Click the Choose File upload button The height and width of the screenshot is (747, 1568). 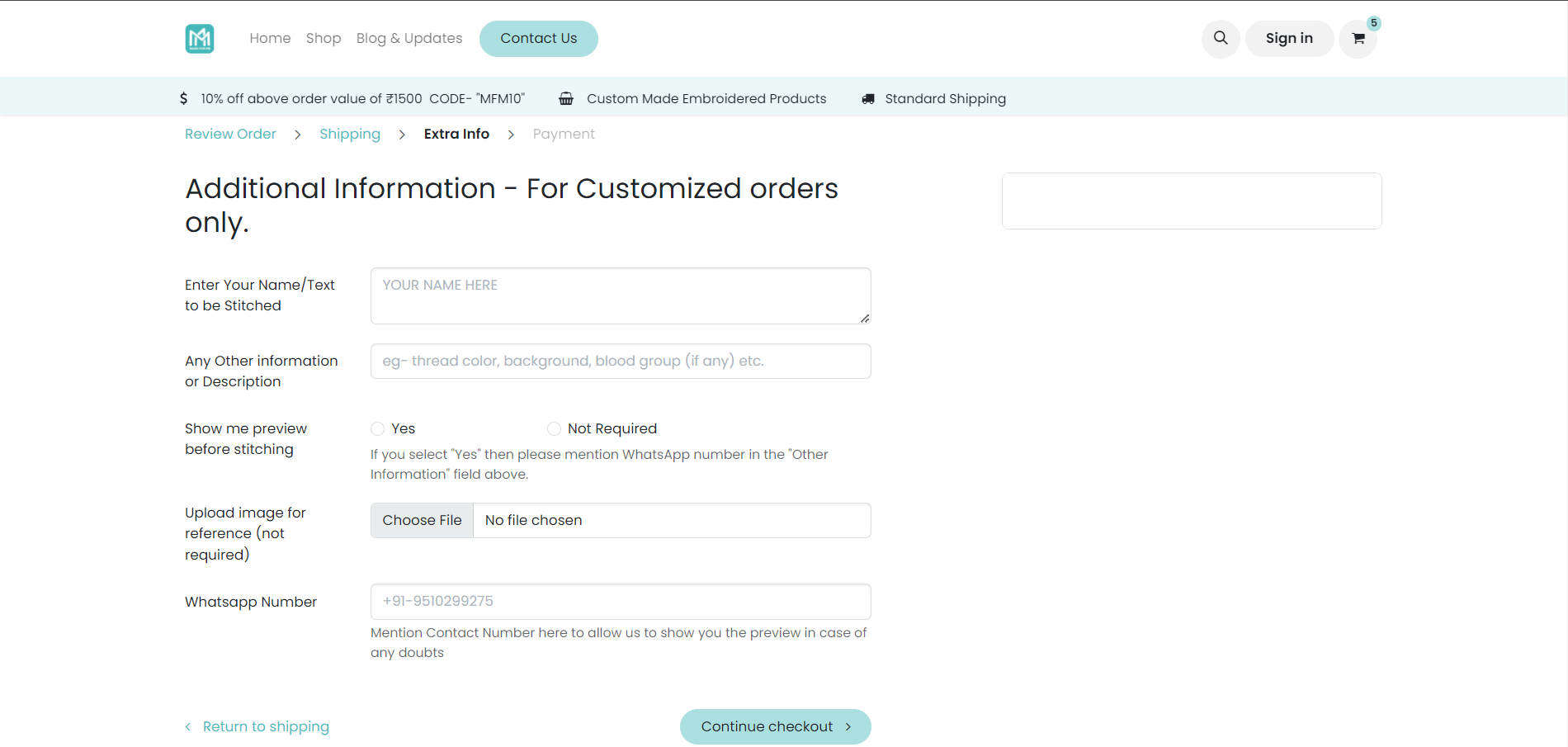point(422,520)
